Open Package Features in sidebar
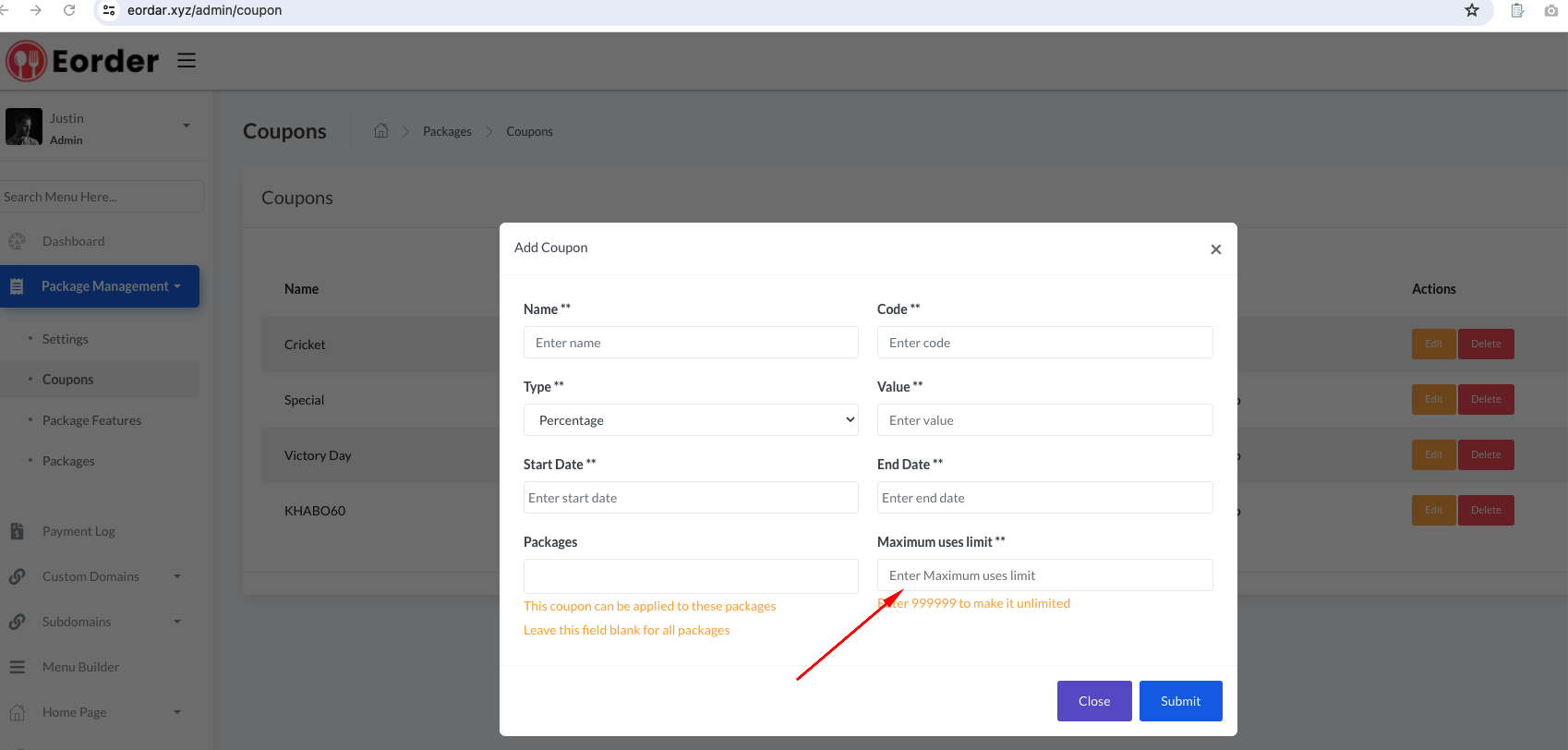1568x750 pixels. pyautogui.click(x=91, y=420)
